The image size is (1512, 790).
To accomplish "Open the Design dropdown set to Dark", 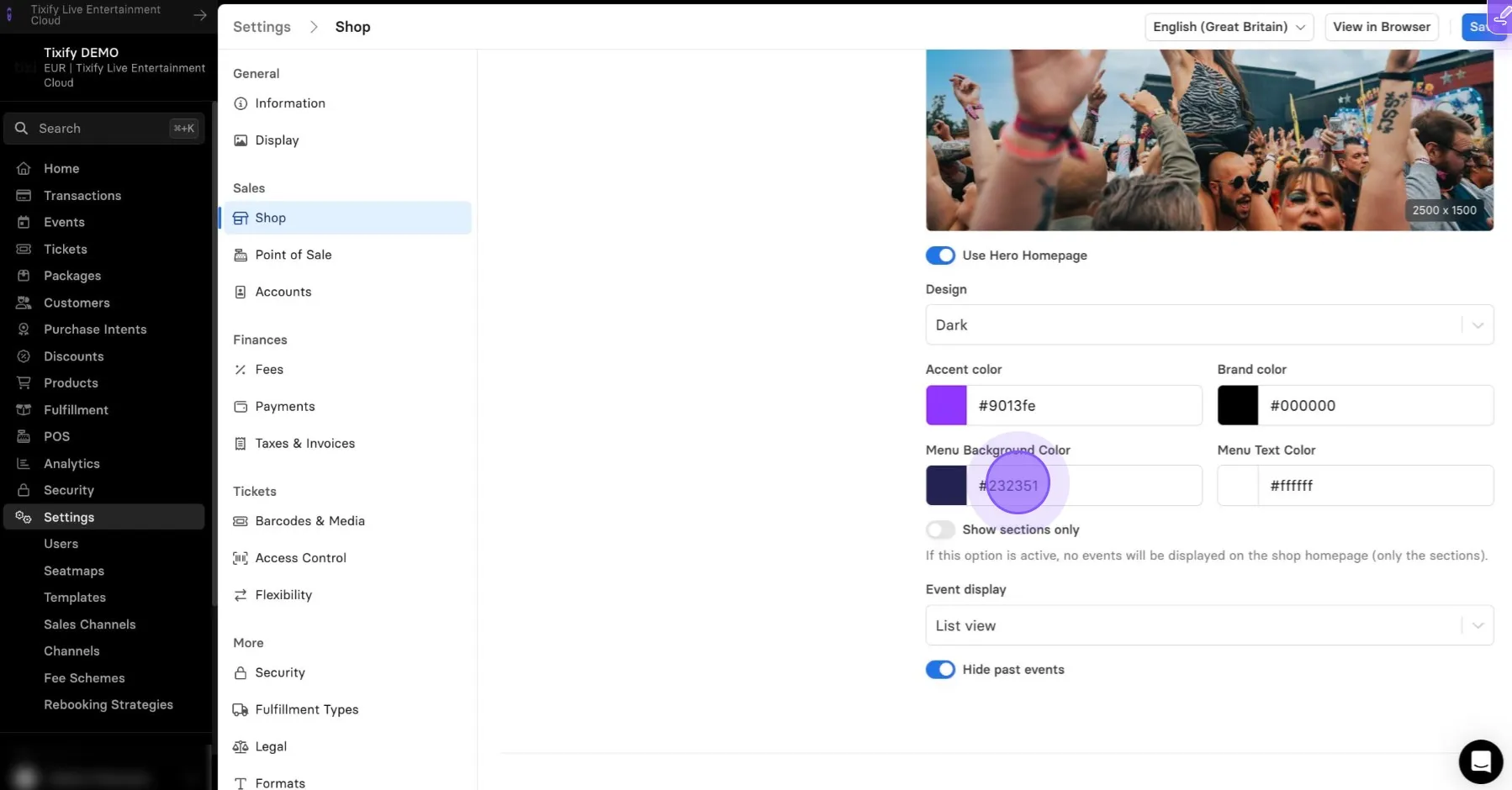I will click(1209, 324).
